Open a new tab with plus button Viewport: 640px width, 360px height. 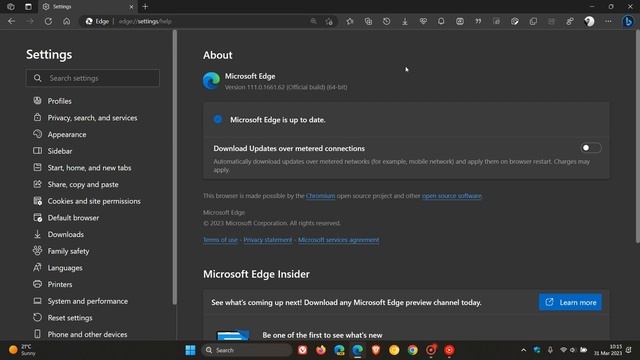[145, 7]
